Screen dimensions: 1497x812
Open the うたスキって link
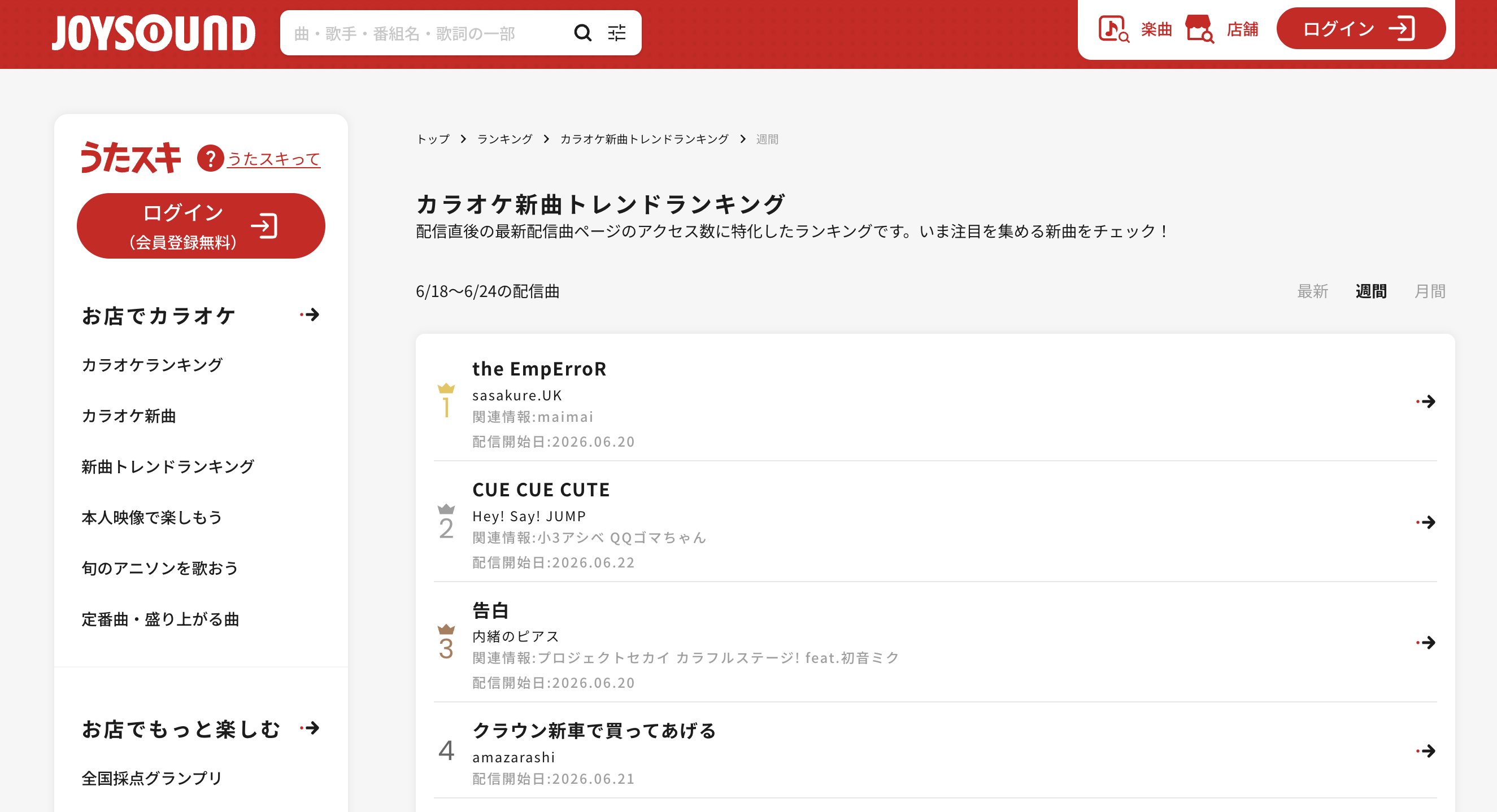274,159
